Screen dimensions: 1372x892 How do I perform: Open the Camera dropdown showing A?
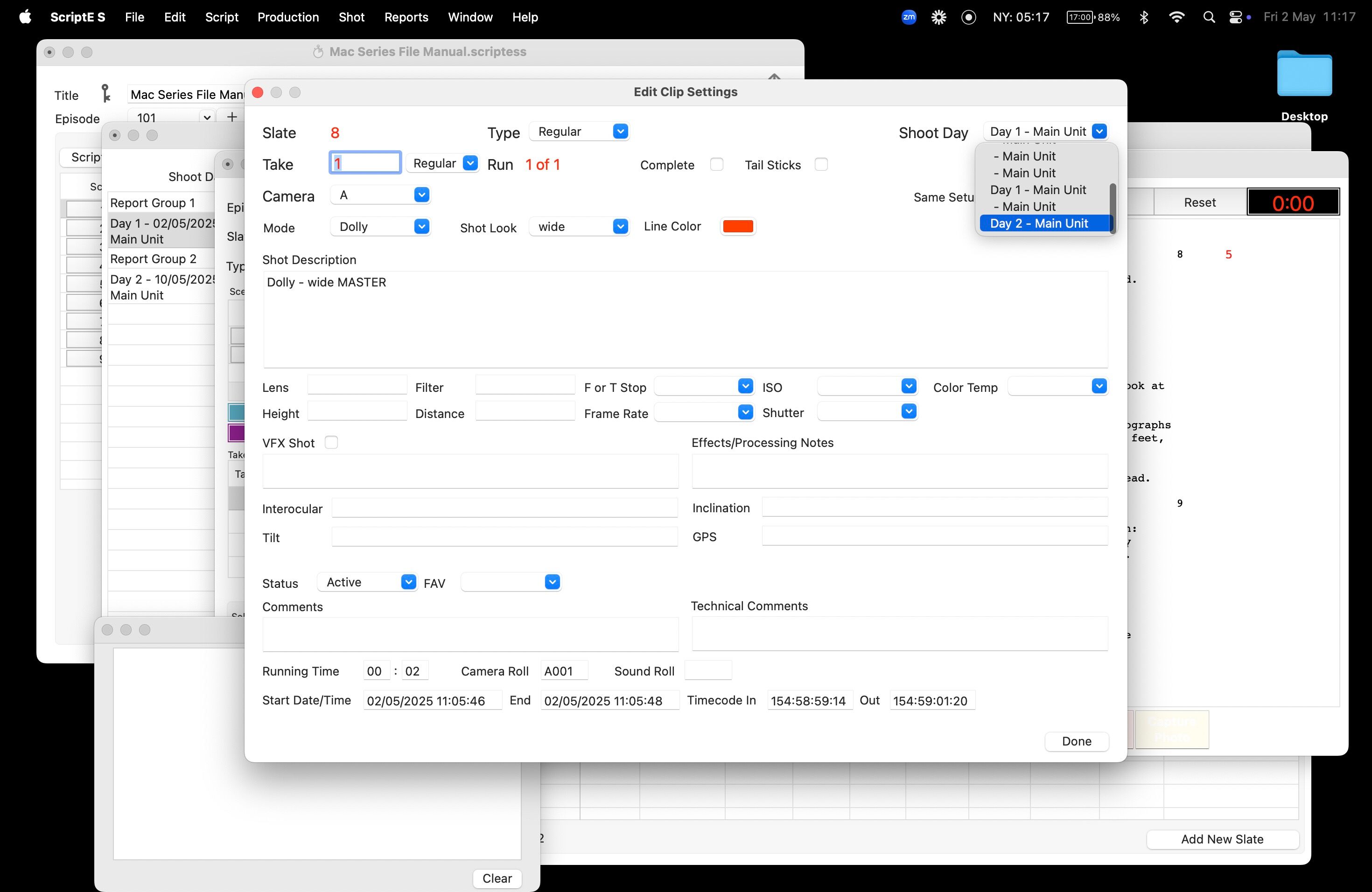tap(380, 195)
